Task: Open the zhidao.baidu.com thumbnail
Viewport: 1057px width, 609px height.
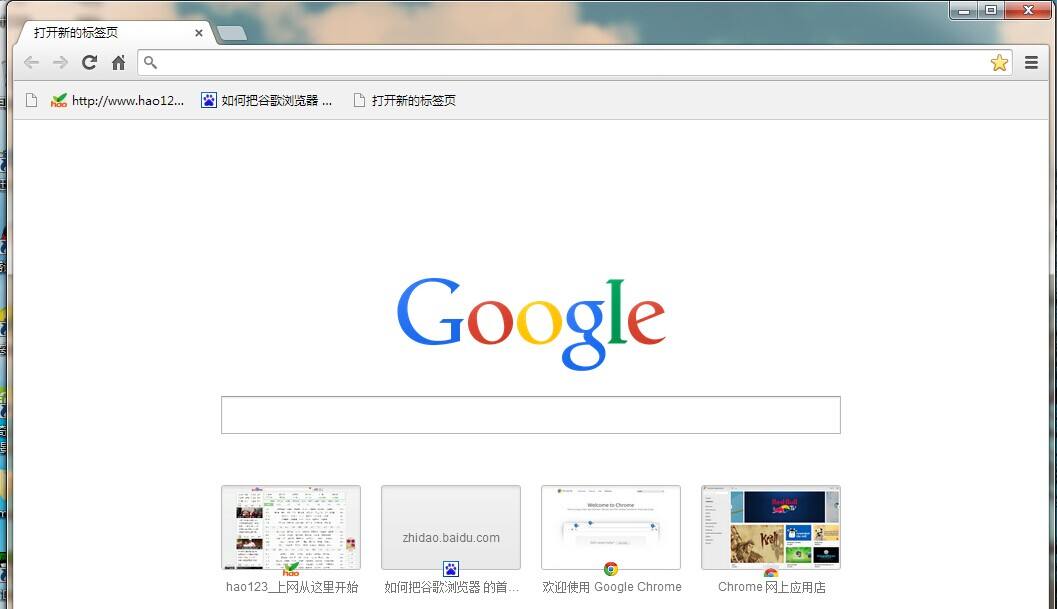Action: click(x=451, y=527)
